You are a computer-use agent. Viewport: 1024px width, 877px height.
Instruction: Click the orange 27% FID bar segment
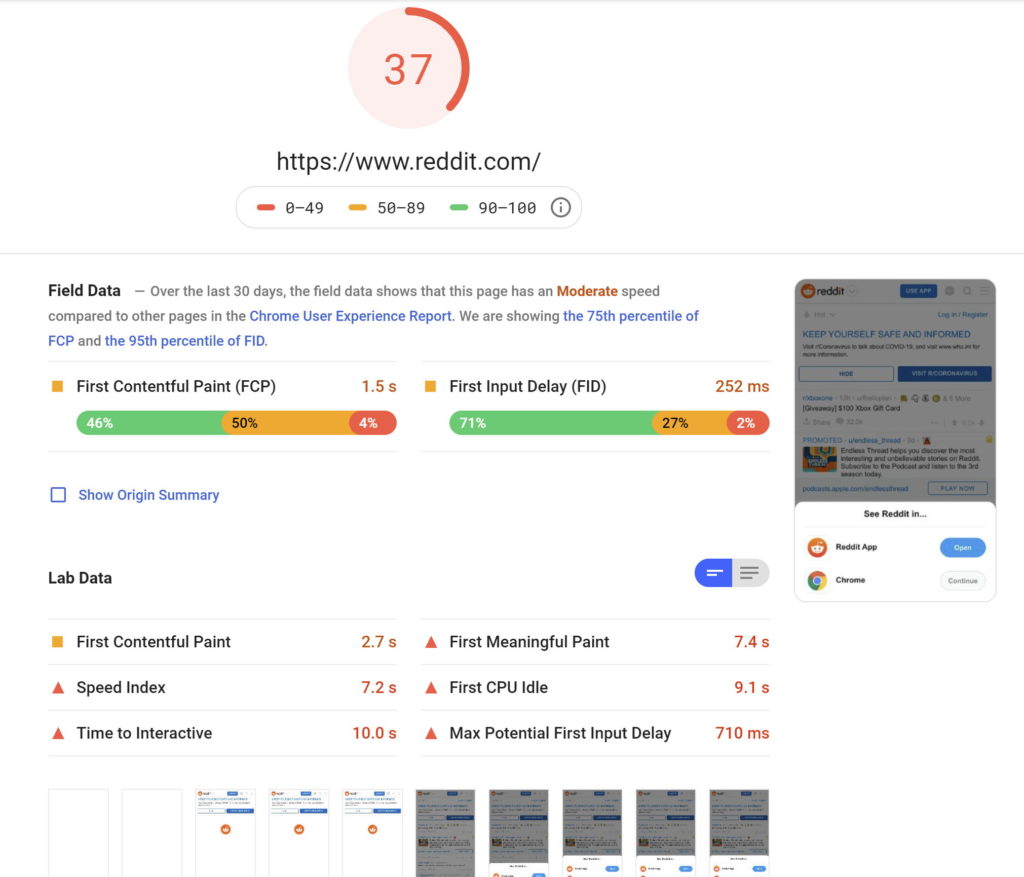pos(691,423)
